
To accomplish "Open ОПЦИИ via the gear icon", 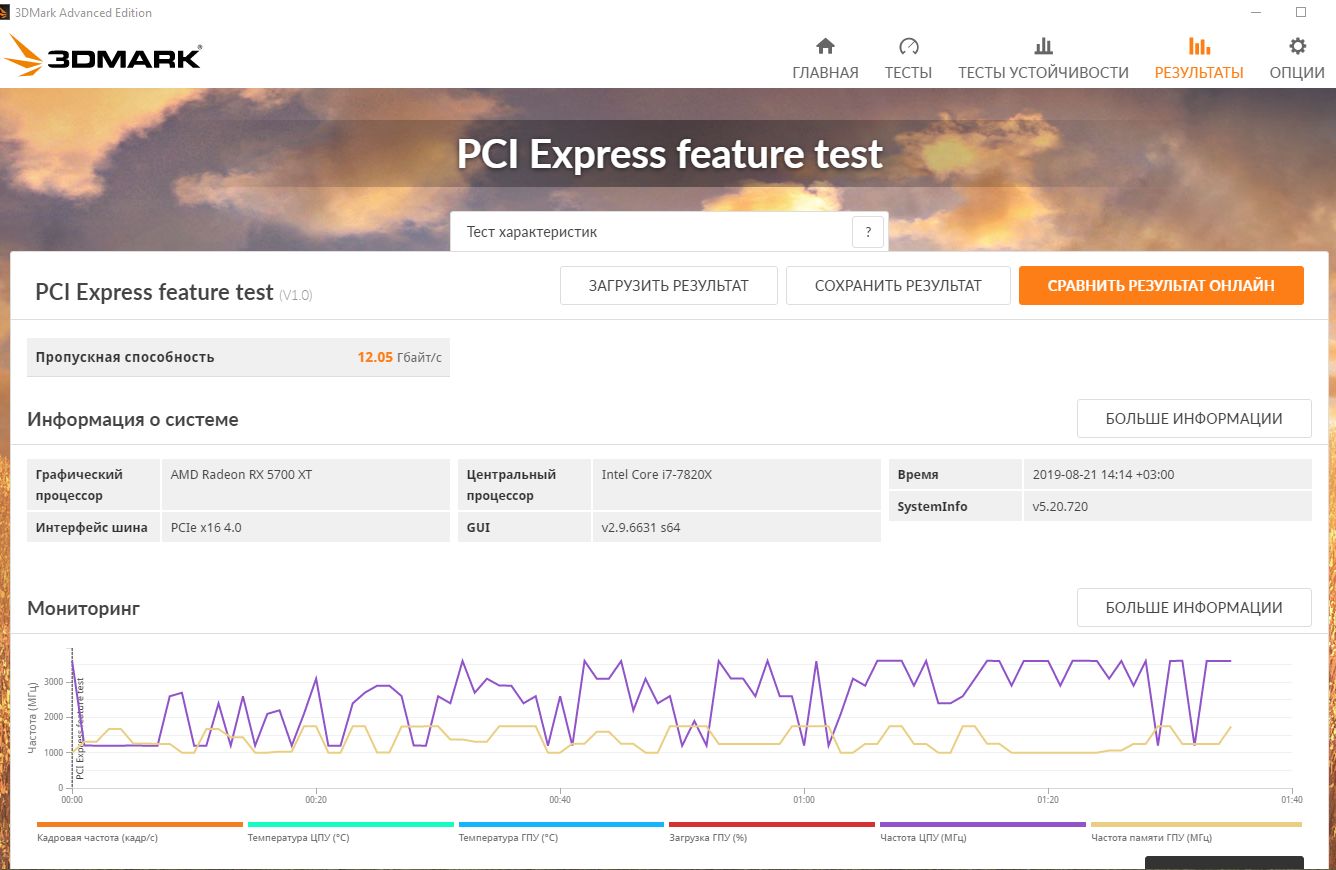I will click(x=1297, y=46).
